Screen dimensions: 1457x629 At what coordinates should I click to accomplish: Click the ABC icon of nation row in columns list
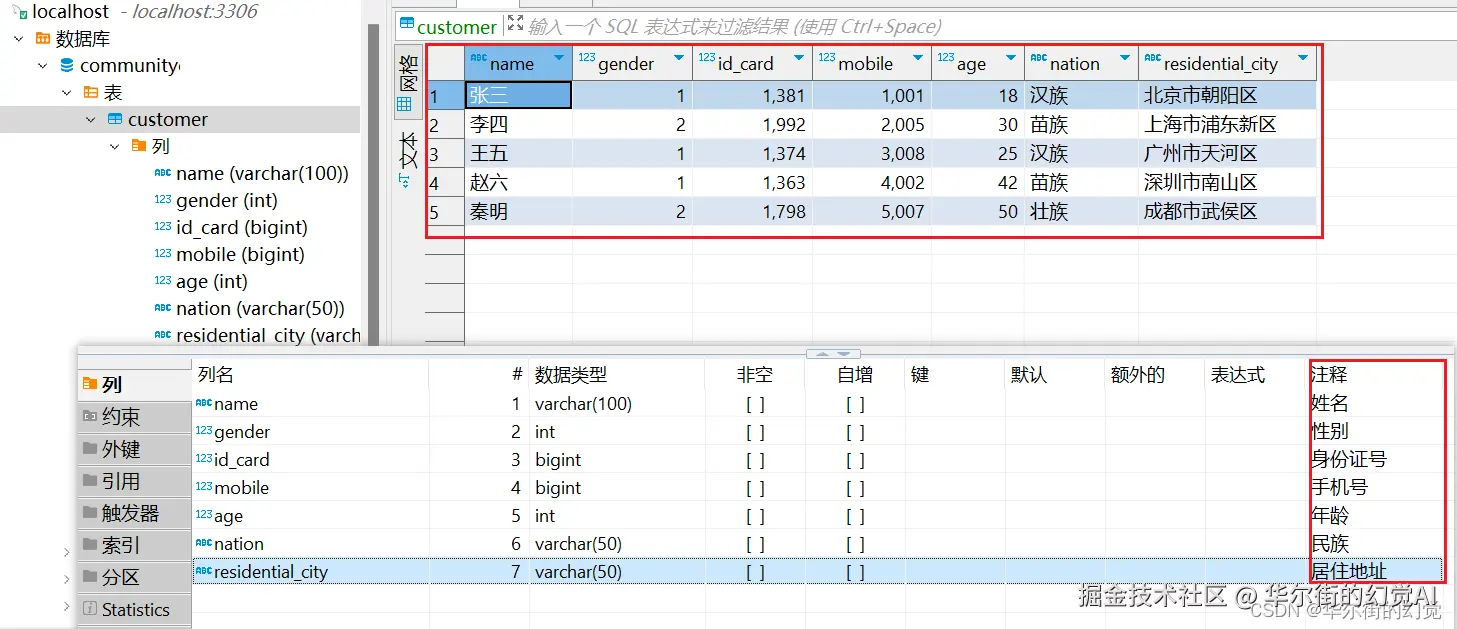(x=204, y=544)
